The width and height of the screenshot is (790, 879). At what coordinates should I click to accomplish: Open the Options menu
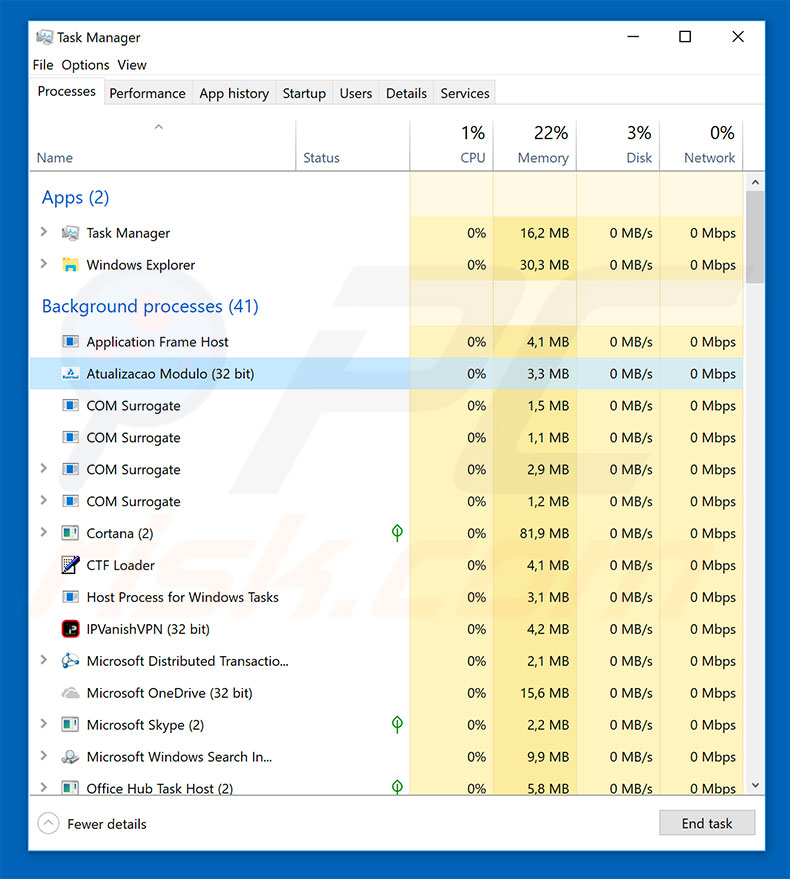click(x=85, y=65)
